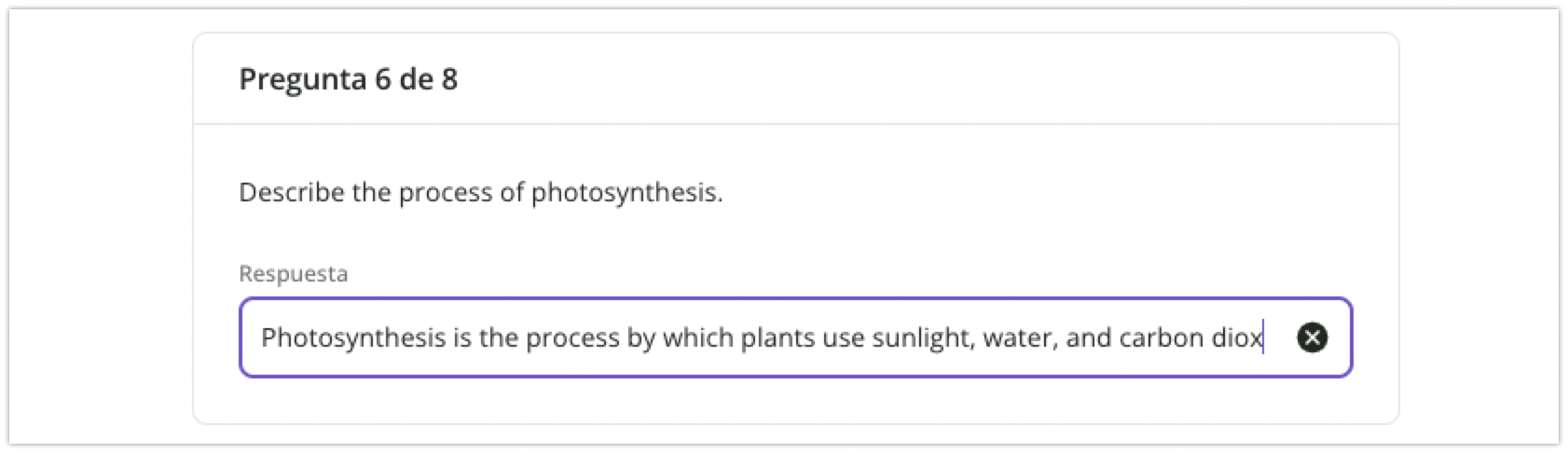
Task: Place cursor on "process" in the answer
Action: click(x=571, y=337)
